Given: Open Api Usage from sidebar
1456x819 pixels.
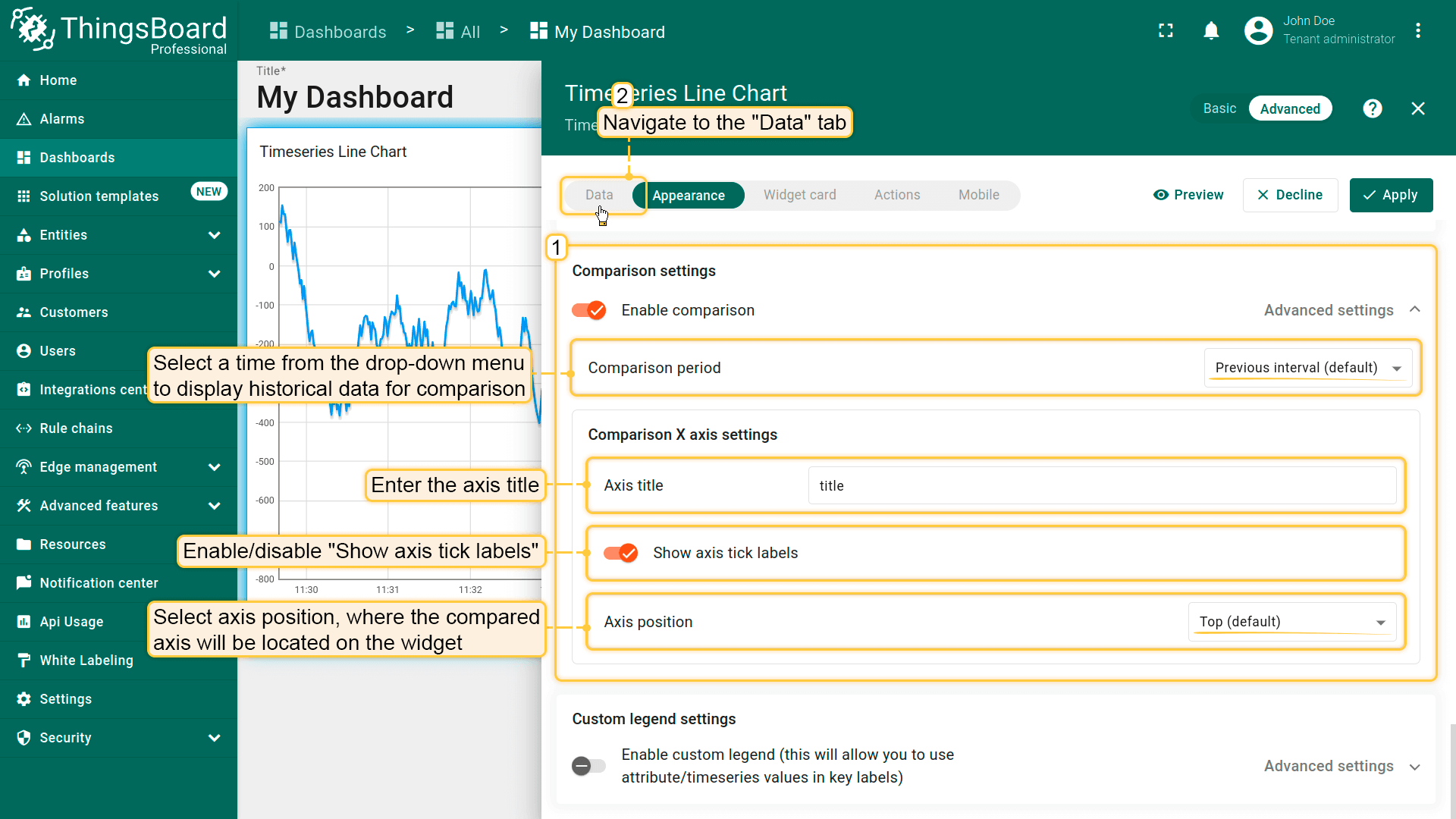Looking at the screenshot, I should [x=71, y=622].
